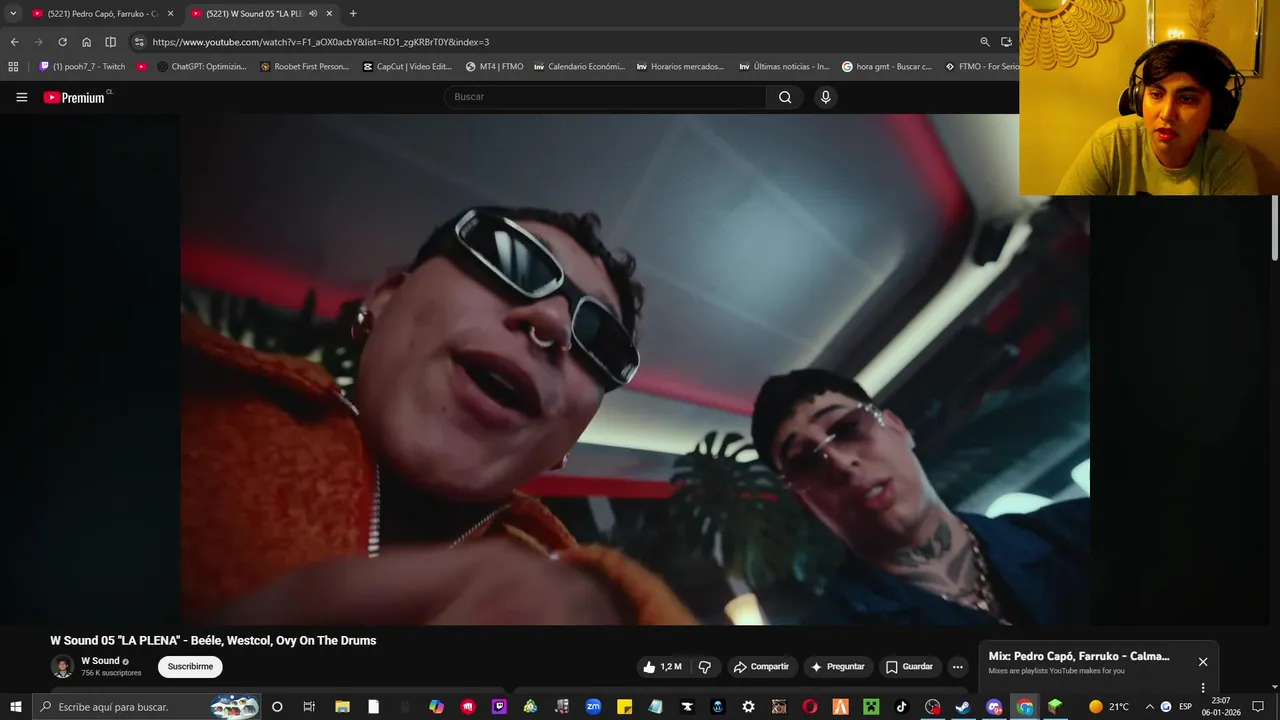Open MT4 | FTMO bookmark

click(x=495, y=67)
